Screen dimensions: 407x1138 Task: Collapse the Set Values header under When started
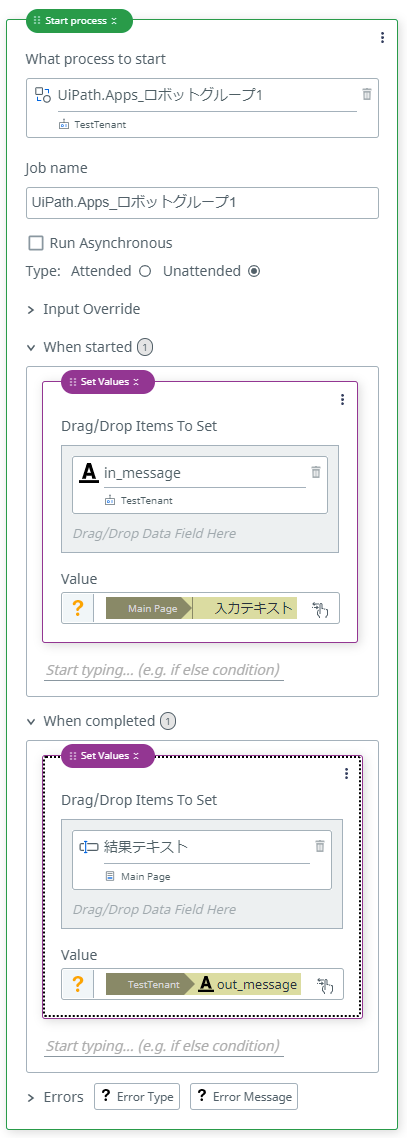pyautogui.click(x=136, y=382)
